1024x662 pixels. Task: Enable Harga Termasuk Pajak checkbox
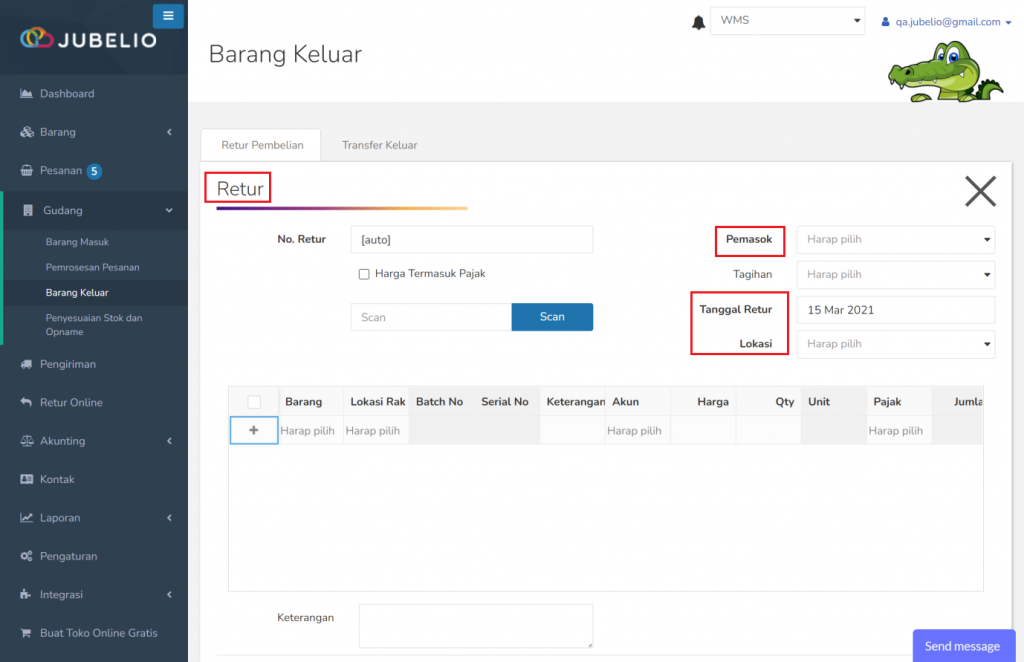pyautogui.click(x=364, y=274)
